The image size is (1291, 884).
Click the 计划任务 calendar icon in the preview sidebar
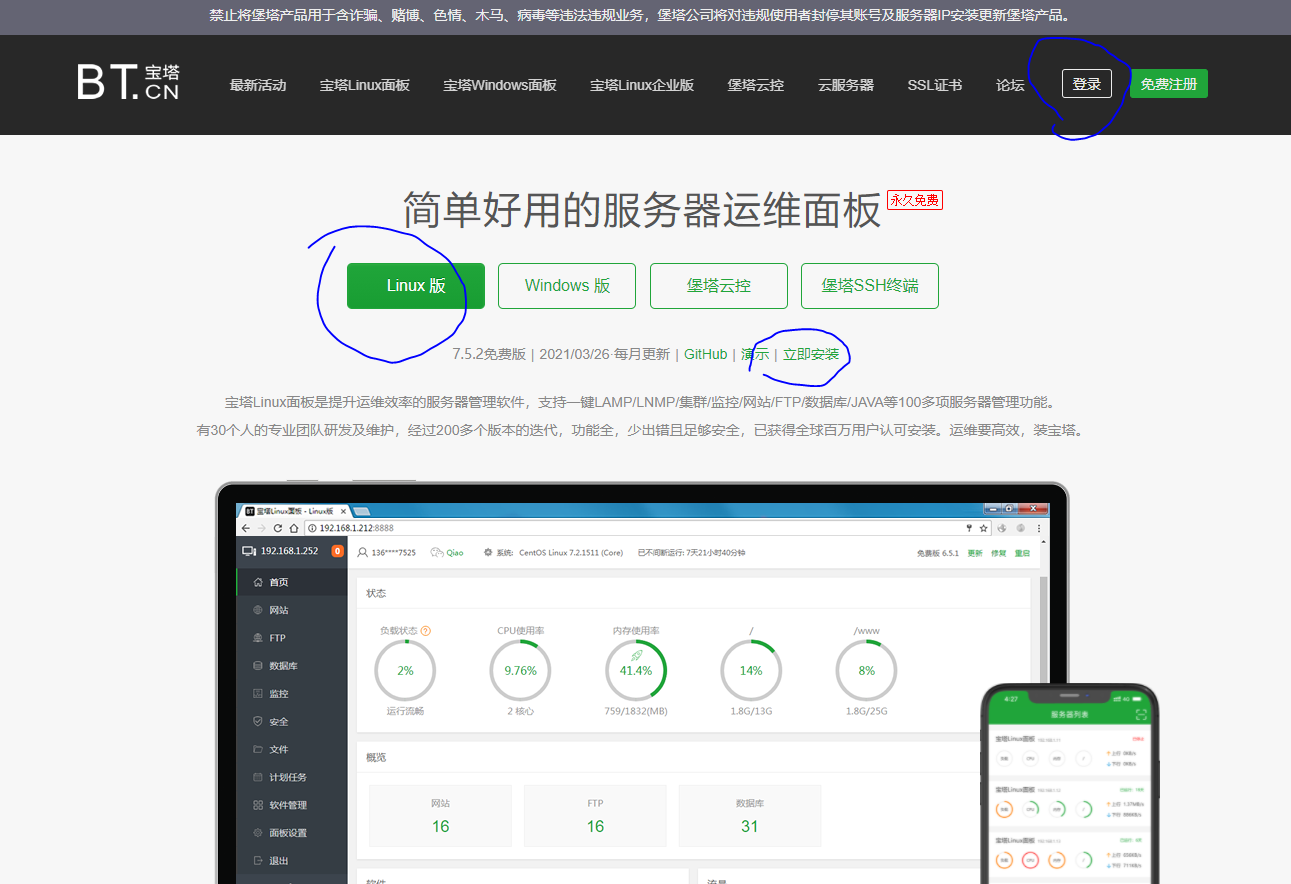[258, 777]
